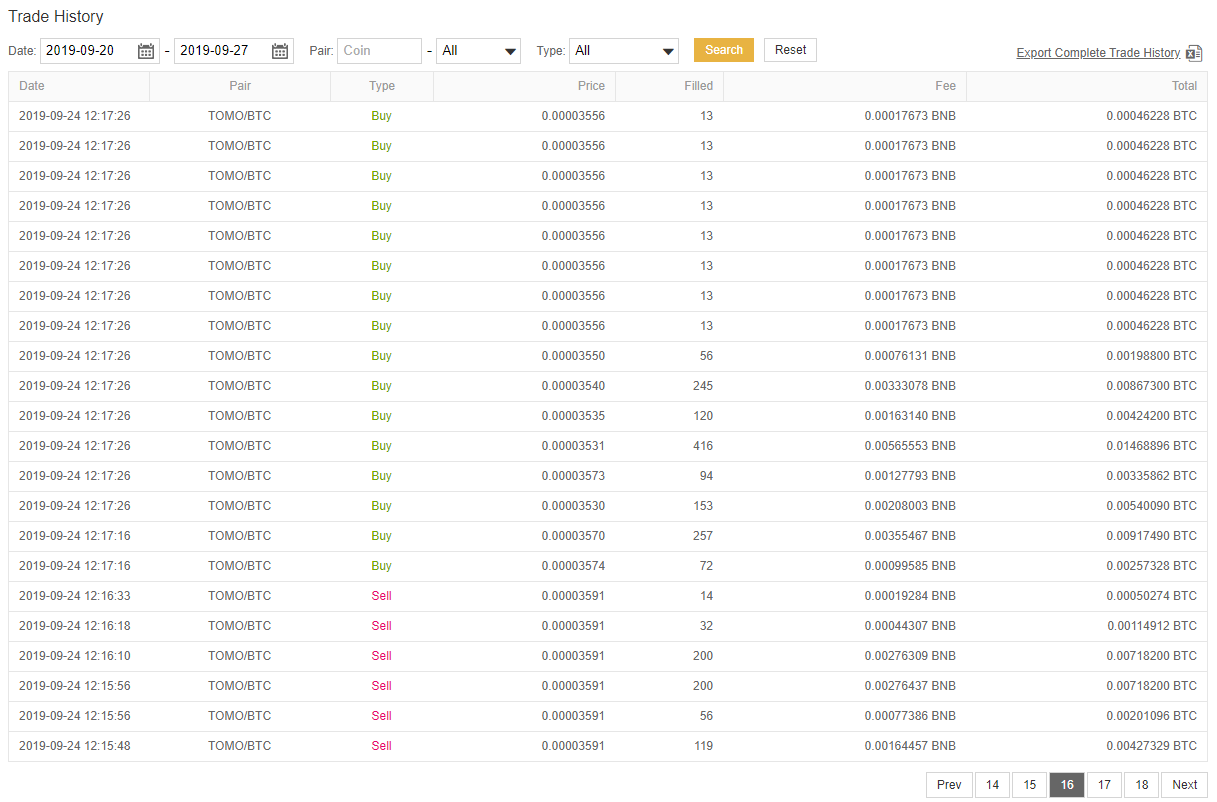This screenshot has width=1217, height=802.
Task: Click the Excel export icon
Action: 1194,53
